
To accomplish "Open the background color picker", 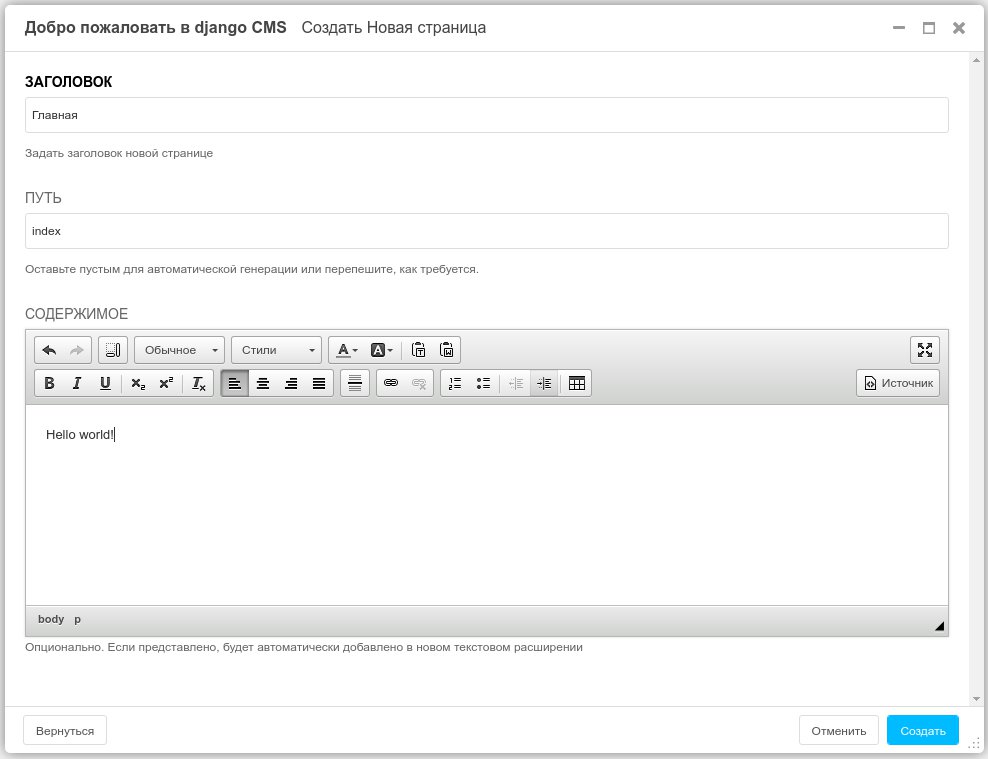I will (x=381, y=350).
